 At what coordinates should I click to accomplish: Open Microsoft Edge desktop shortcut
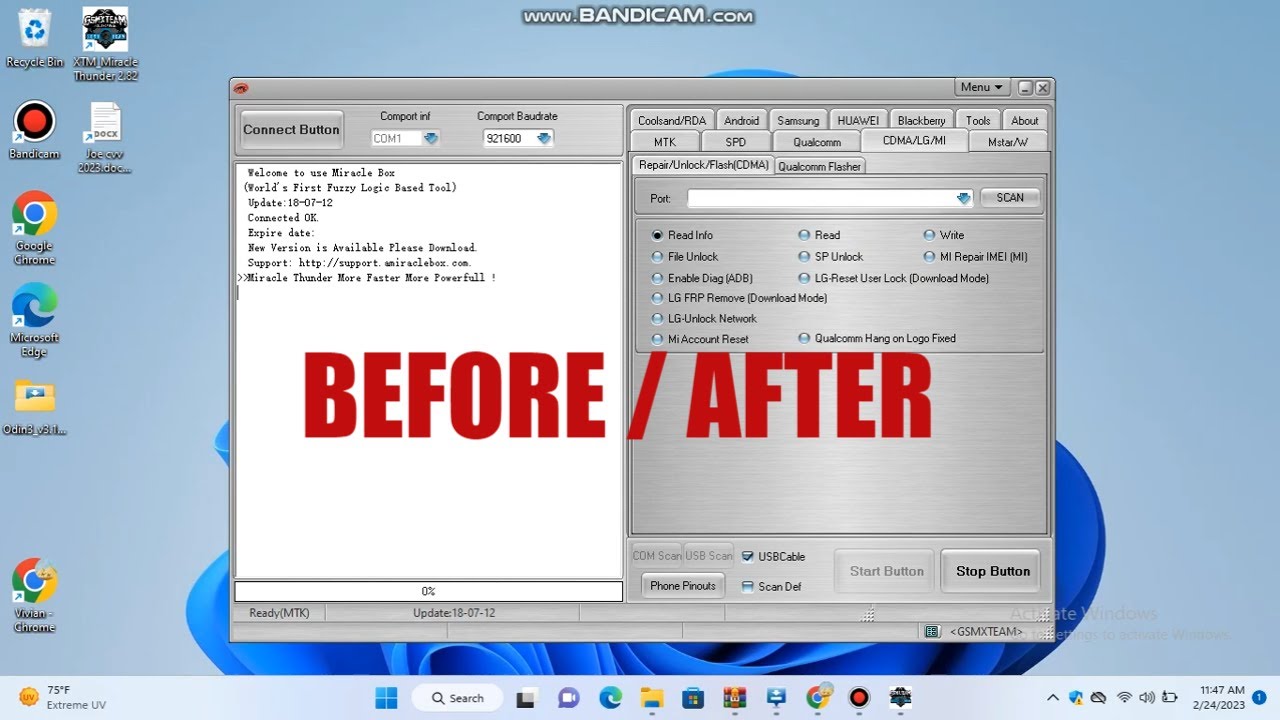point(34,320)
